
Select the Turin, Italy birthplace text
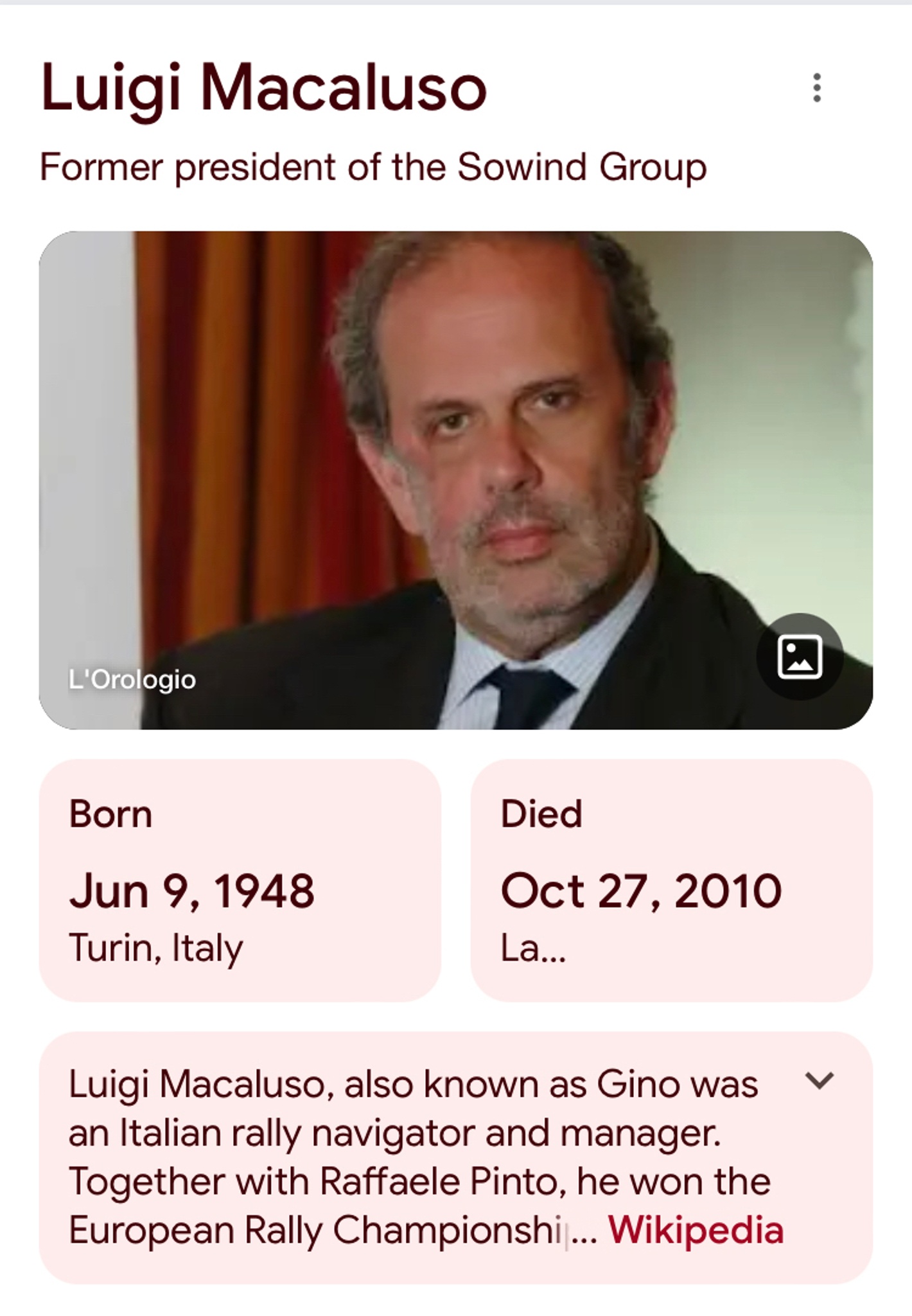point(156,948)
